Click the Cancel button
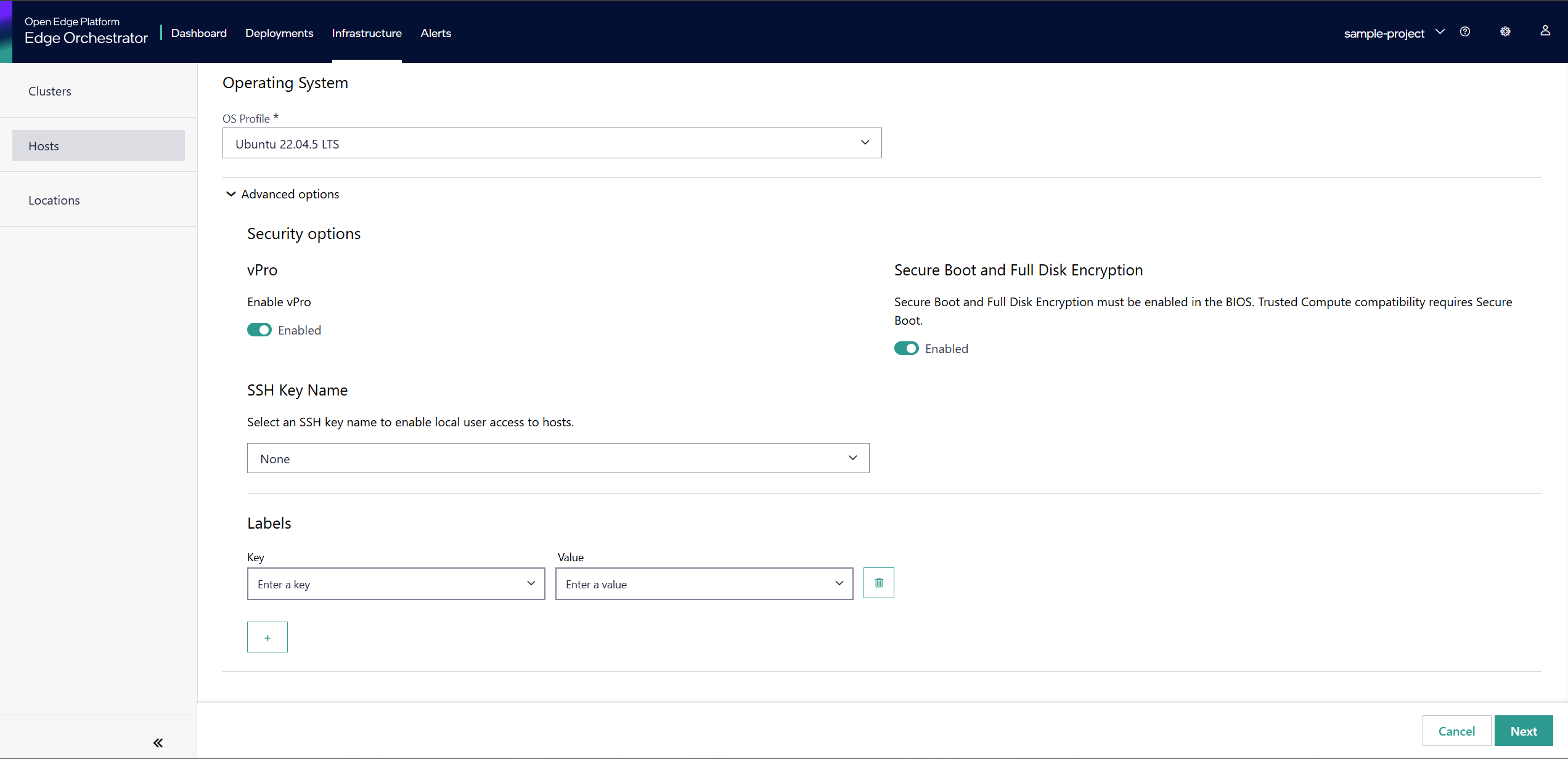The image size is (1568, 759). 1456,731
